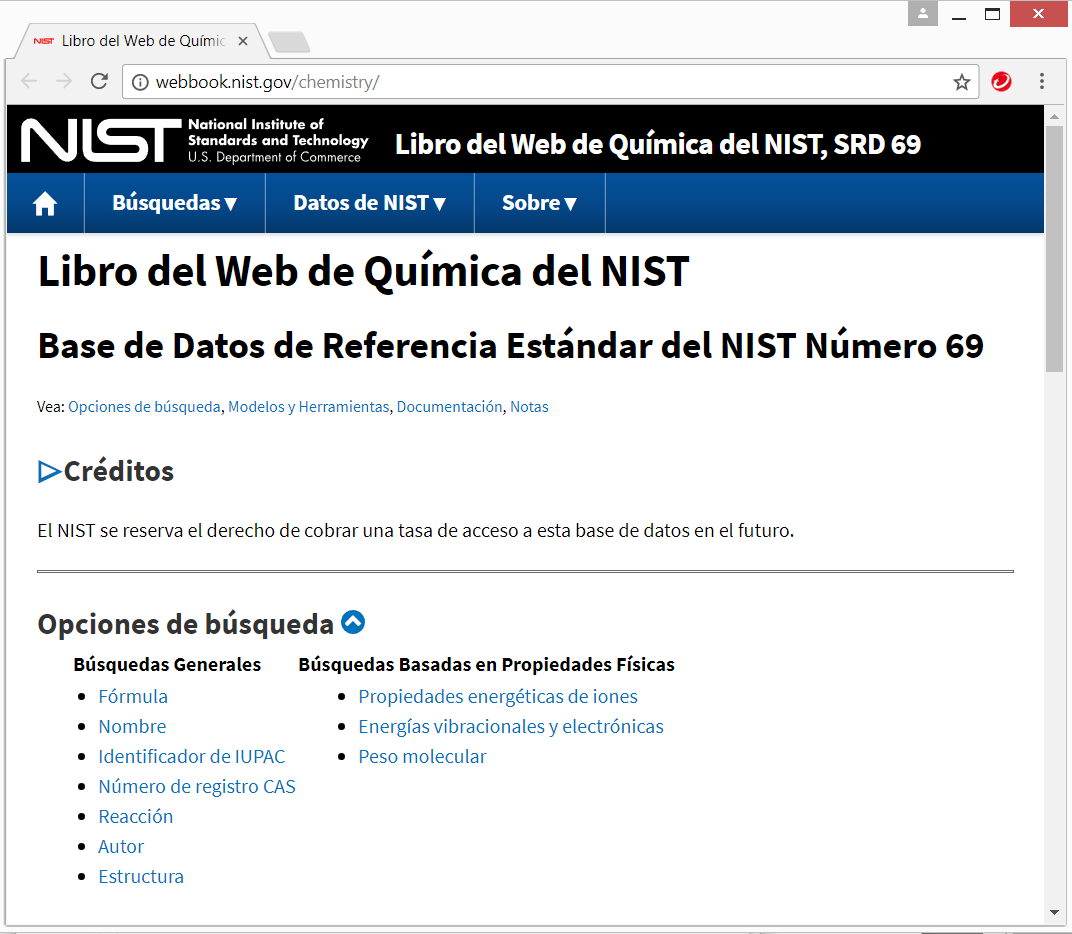
Task: Click the red Trend Micro extension icon
Action: click(1002, 81)
